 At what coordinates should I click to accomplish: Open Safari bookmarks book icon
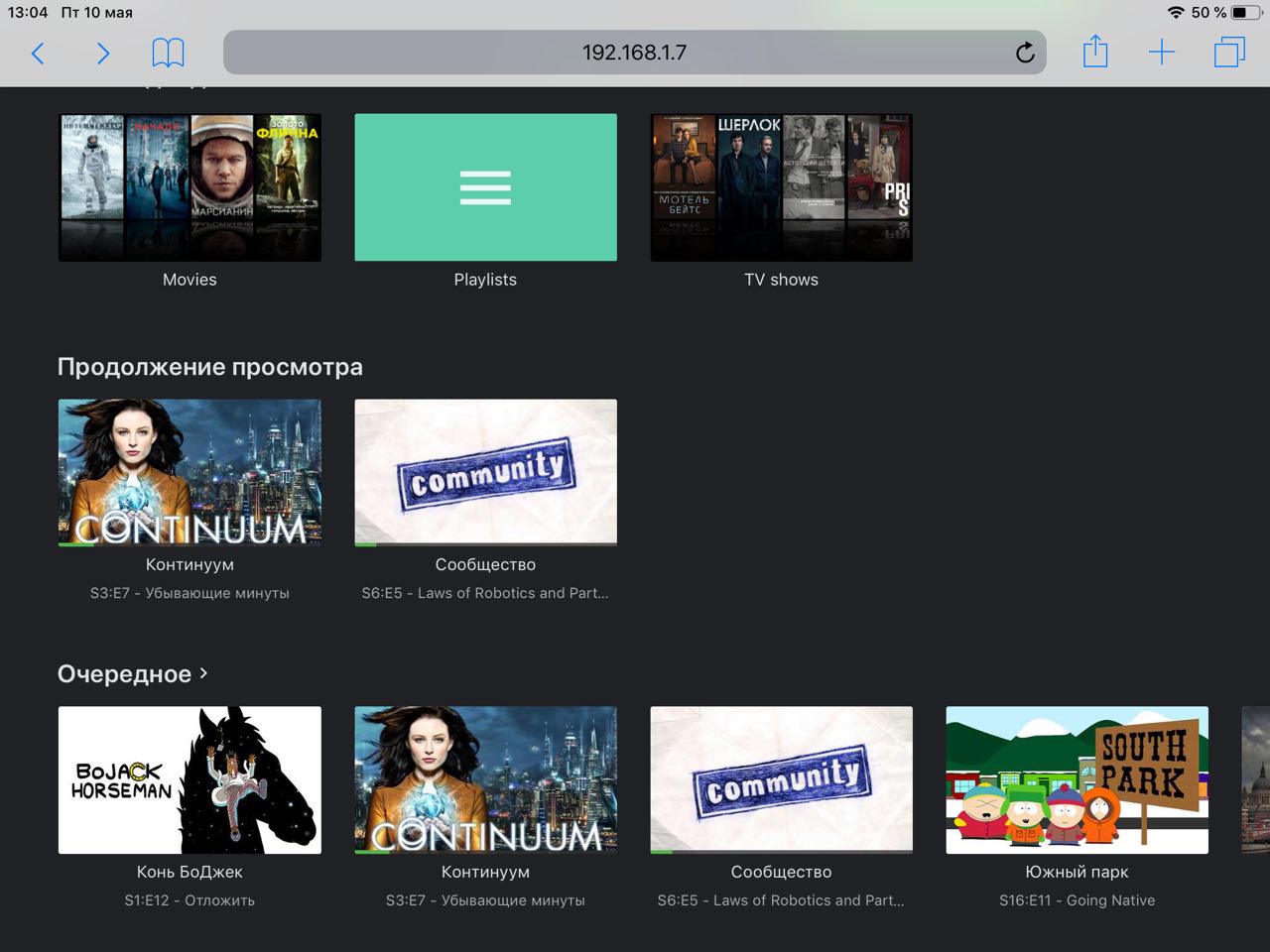[x=168, y=53]
